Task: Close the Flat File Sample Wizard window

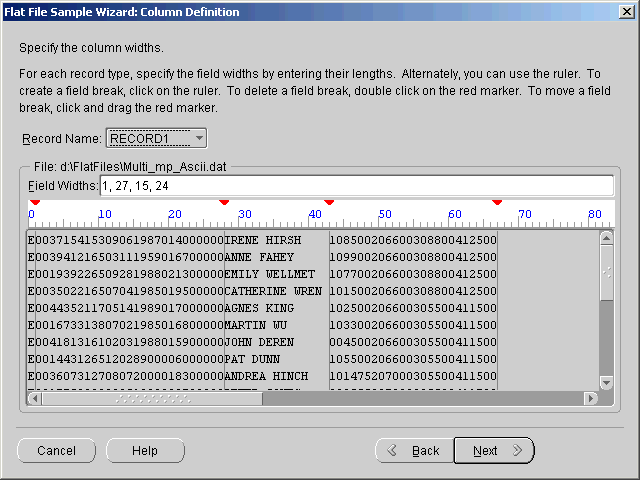Action: click(627, 11)
